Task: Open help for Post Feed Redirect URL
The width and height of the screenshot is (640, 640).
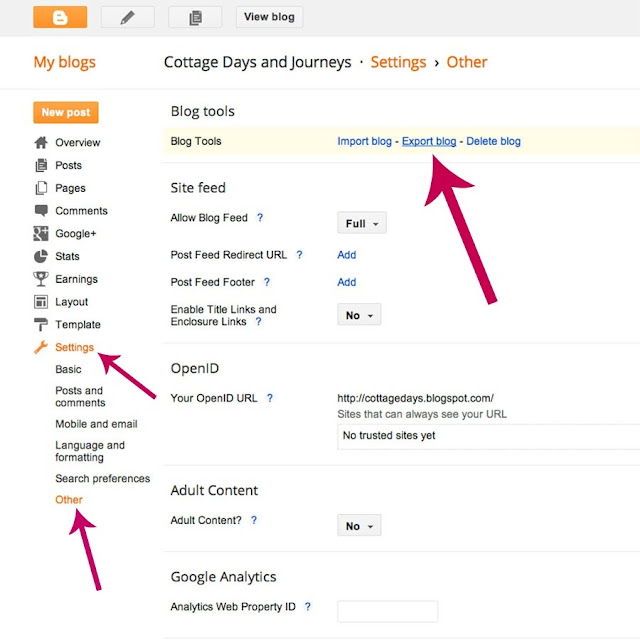Action: 299,255
